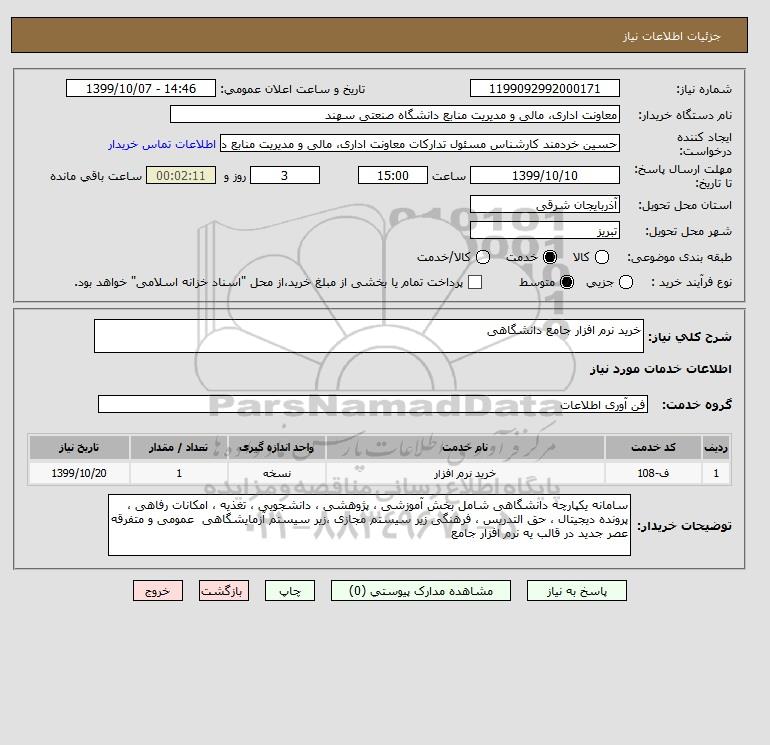The width and height of the screenshot is (770, 745).
Task: Click the تاریخ نیاز column header
Action: (x=79, y=447)
